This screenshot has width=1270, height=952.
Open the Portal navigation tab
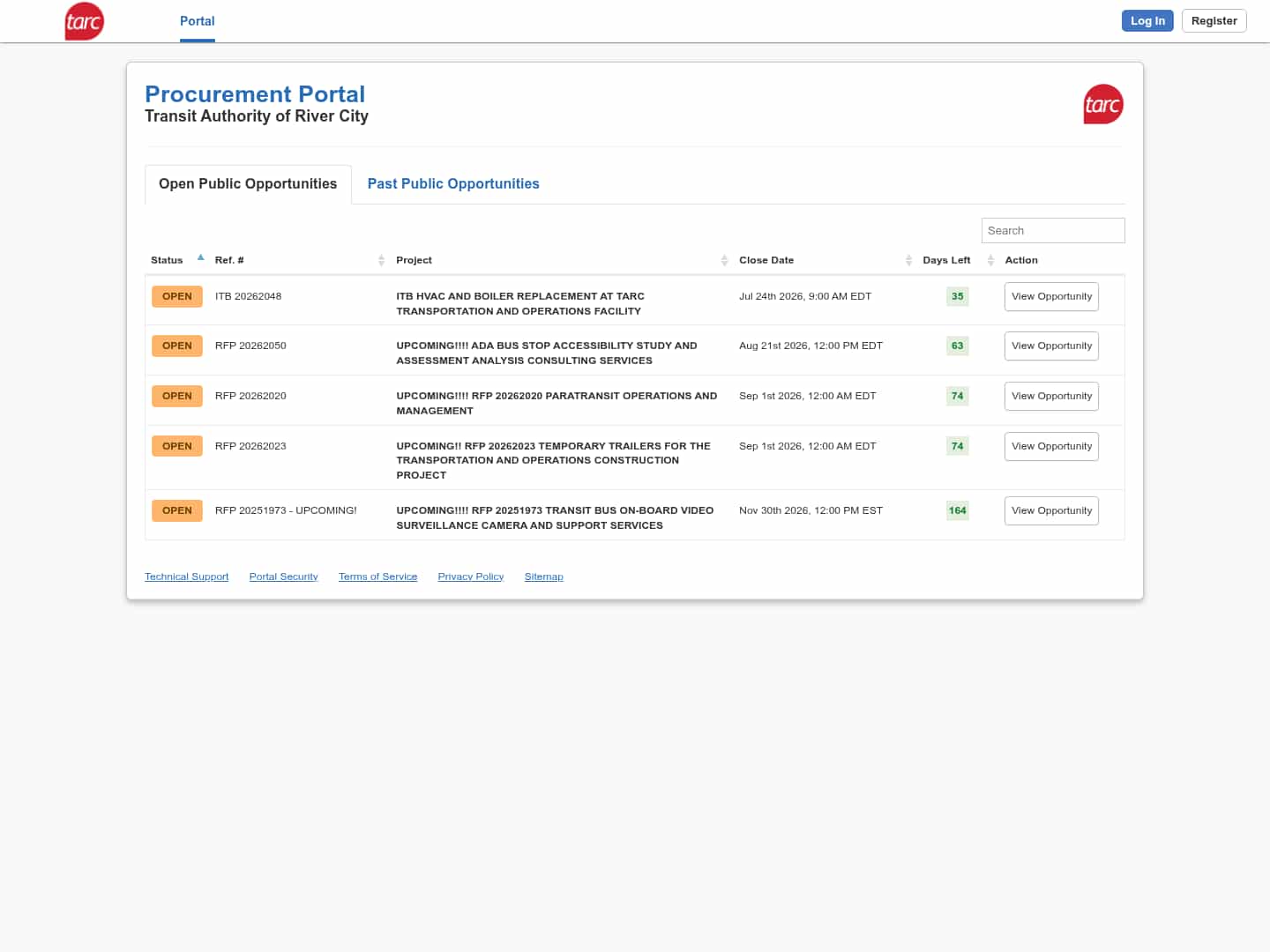[198, 21]
